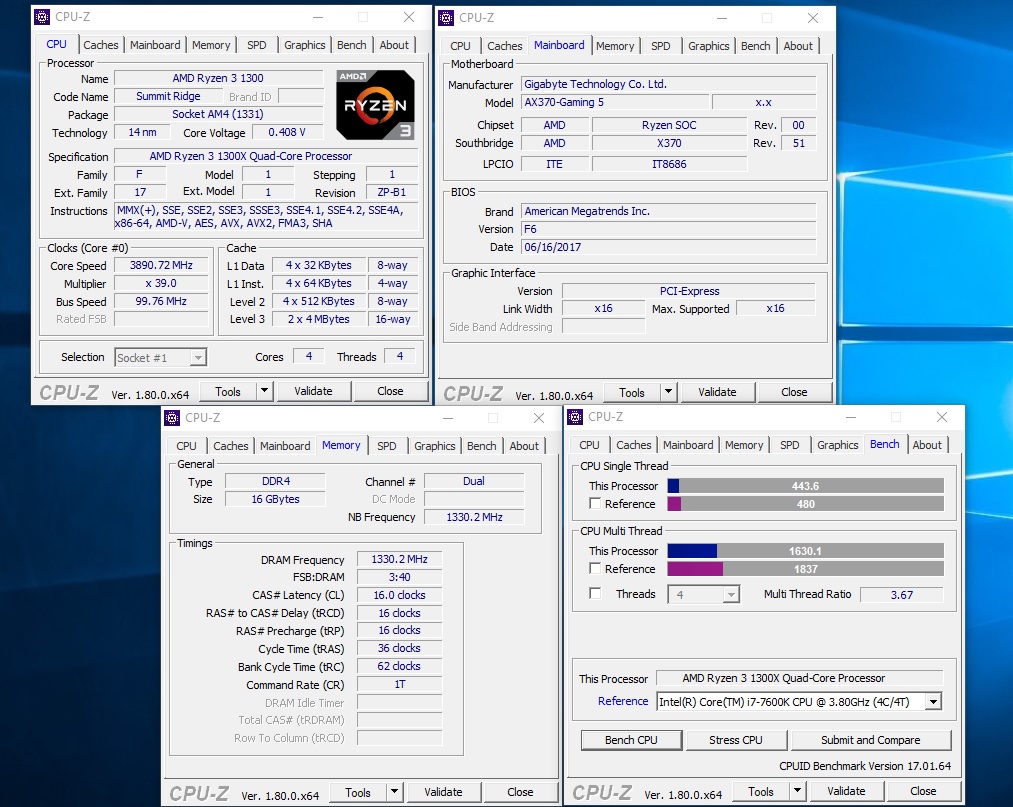Click the Tools button in the Memory window
Image resolution: width=1013 pixels, height=807 pixels.
tap(358, 792)
